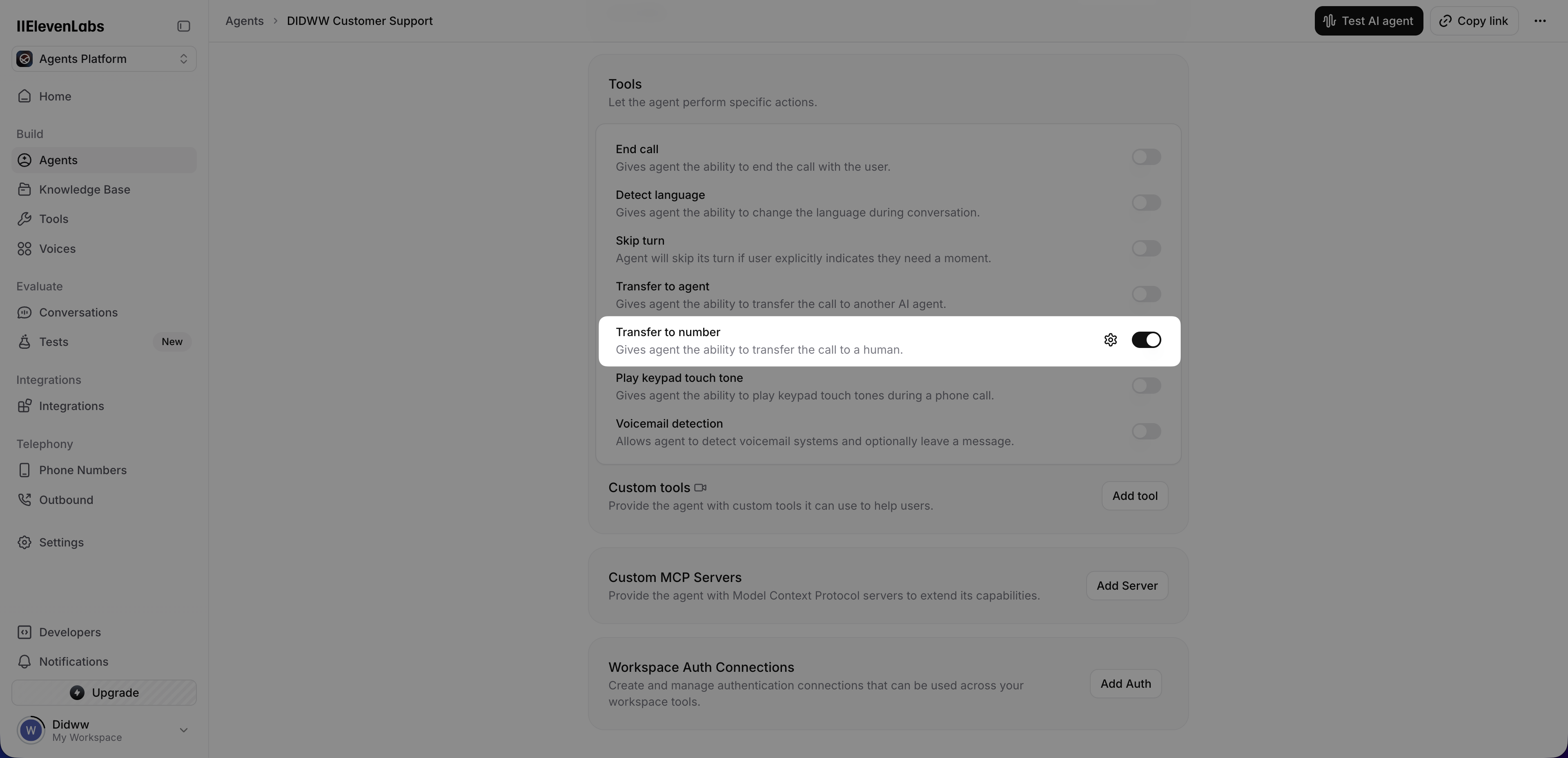
Task: Click the Custom tools video icon
Action: tap(701, 488)
